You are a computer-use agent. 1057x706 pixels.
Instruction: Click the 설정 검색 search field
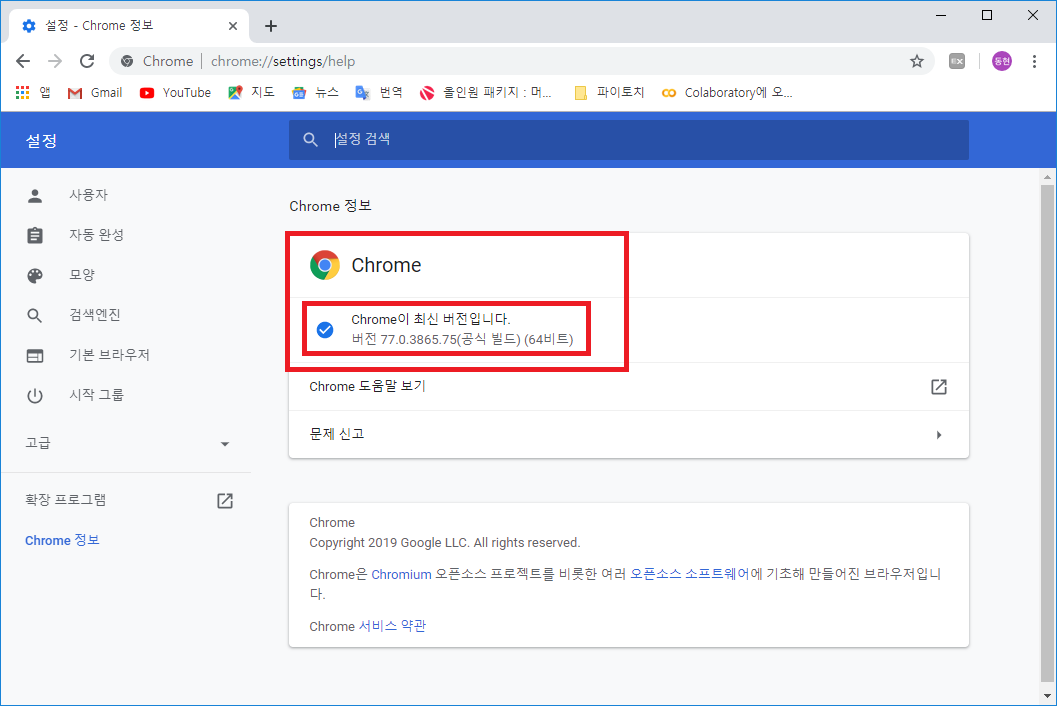(629, 140)
